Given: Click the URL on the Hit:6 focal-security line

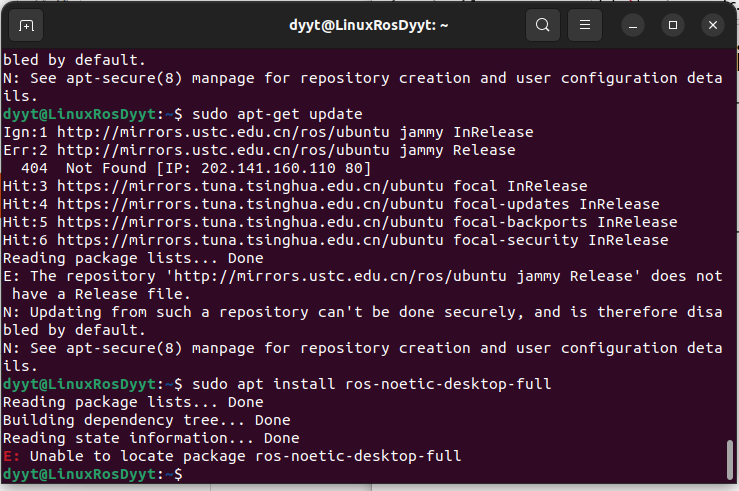Looking at the screenshot, I should pos(250,240).
